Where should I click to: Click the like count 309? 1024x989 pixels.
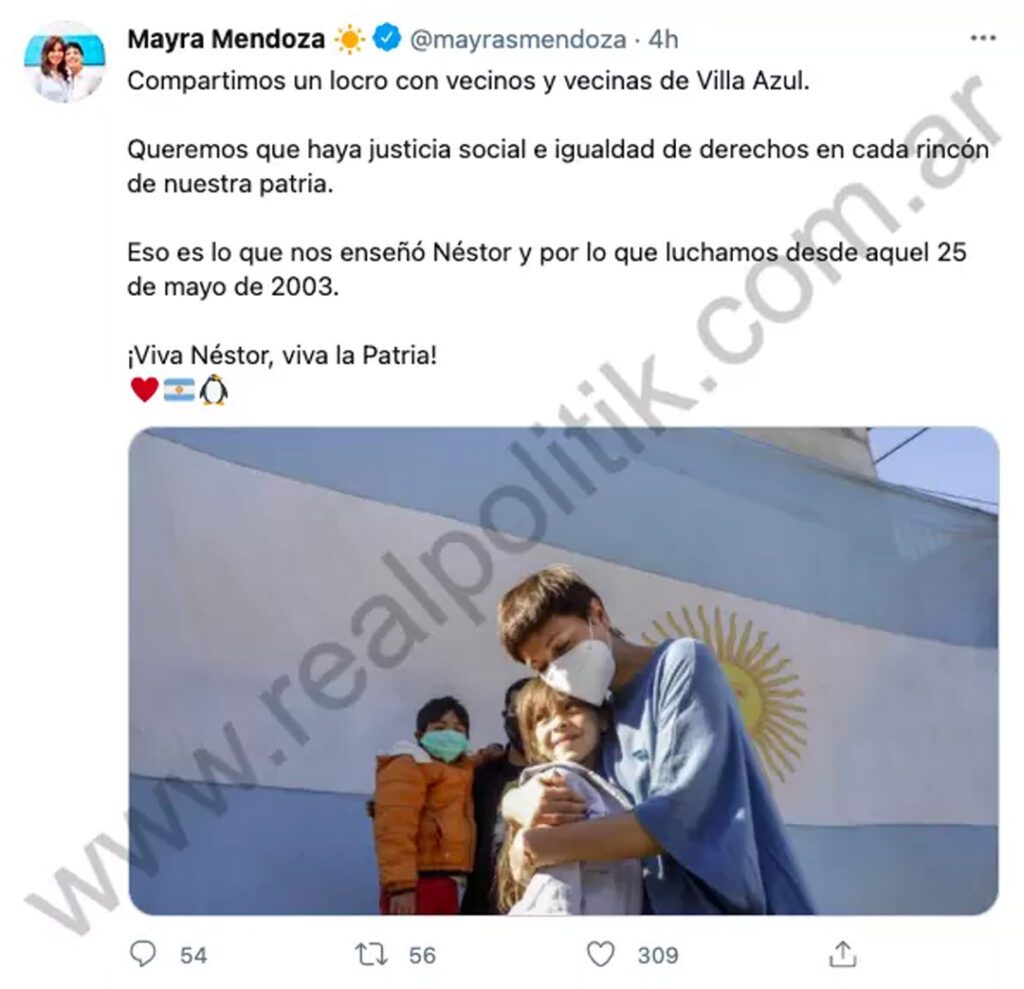tap(658, 956)
